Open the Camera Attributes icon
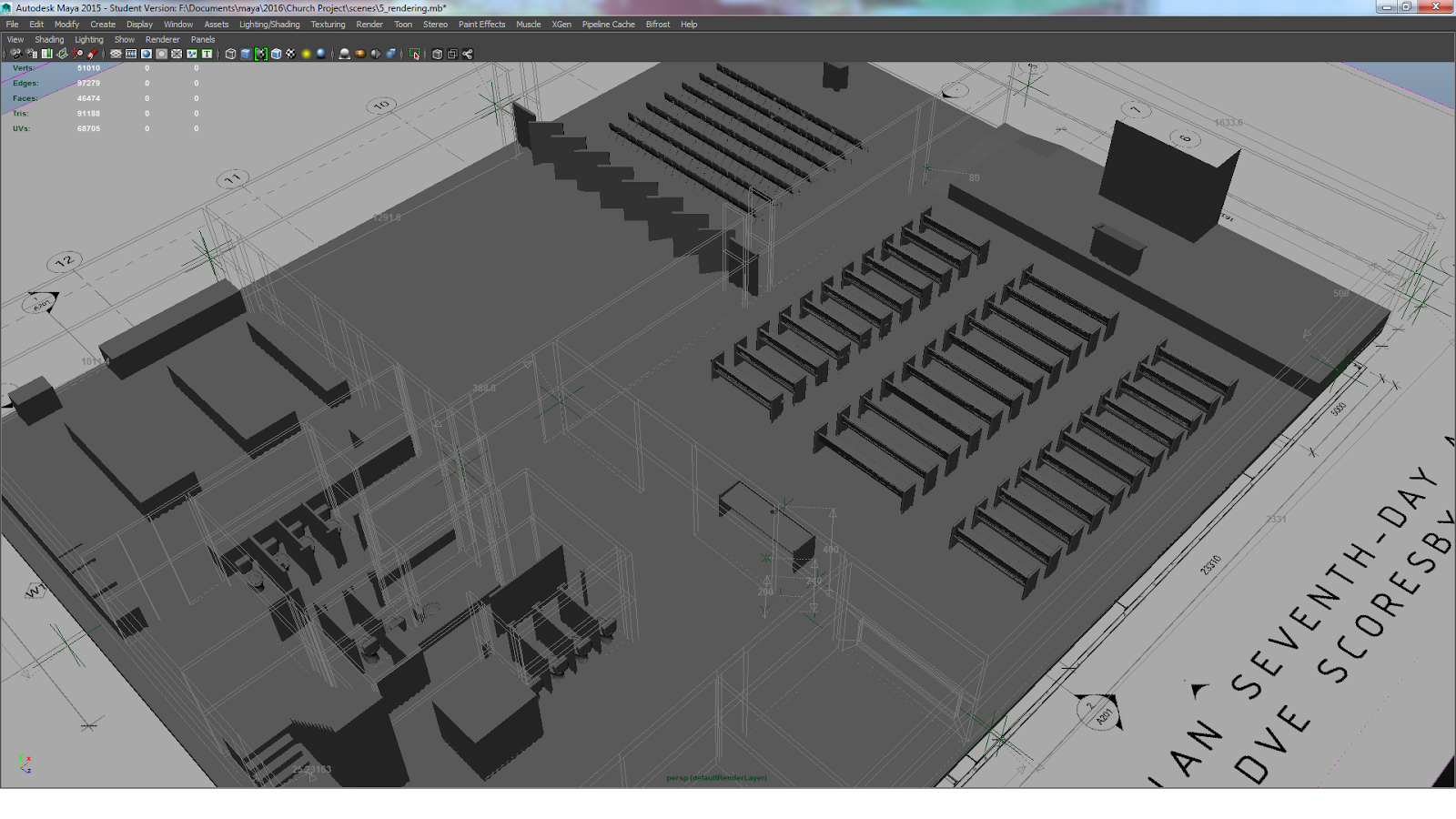1456x819 pixels. [x=31, y=54]
